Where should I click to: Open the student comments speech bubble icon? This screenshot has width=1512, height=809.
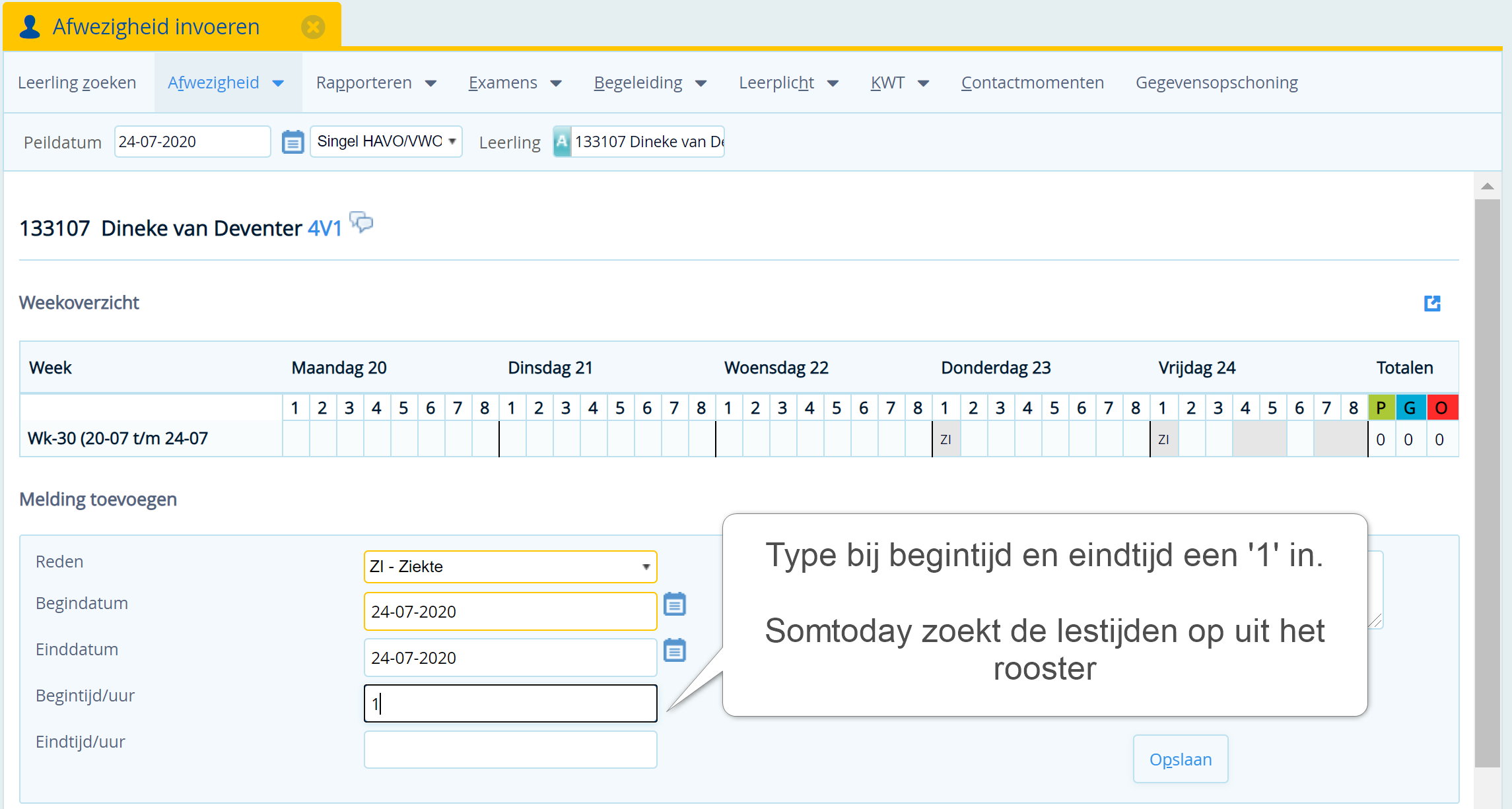pos(361,222)
